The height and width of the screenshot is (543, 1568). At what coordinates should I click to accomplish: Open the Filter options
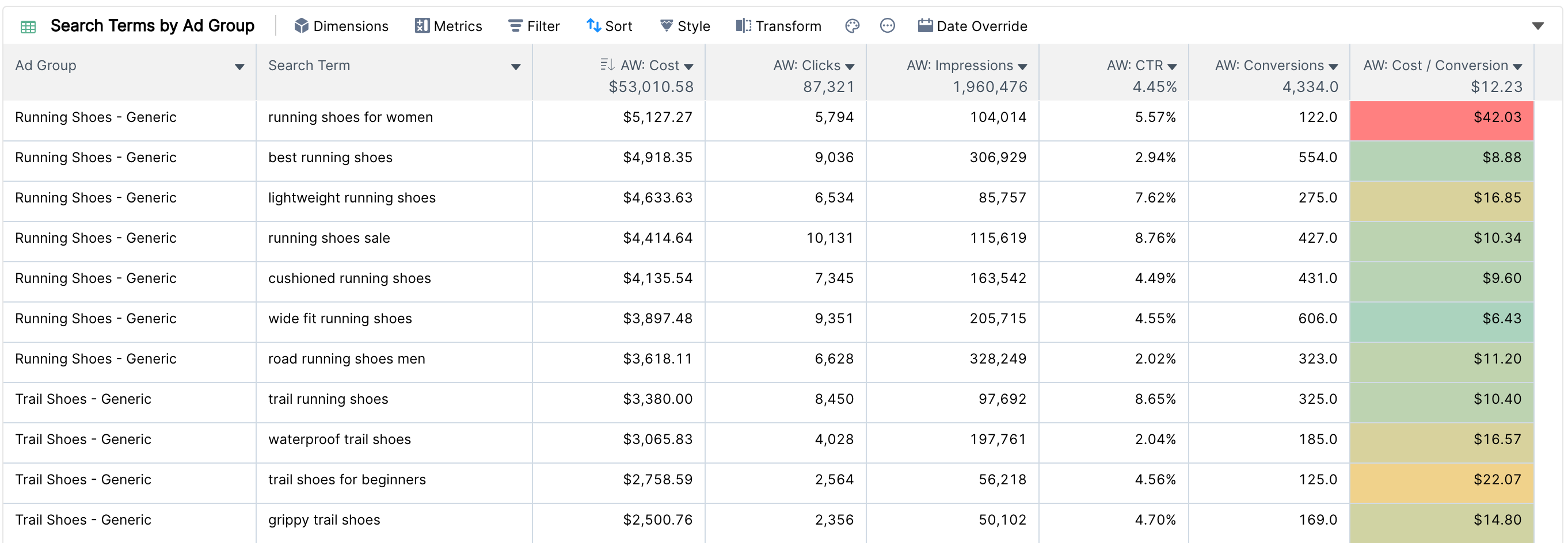pyautogui.click(x=534, y=26)
